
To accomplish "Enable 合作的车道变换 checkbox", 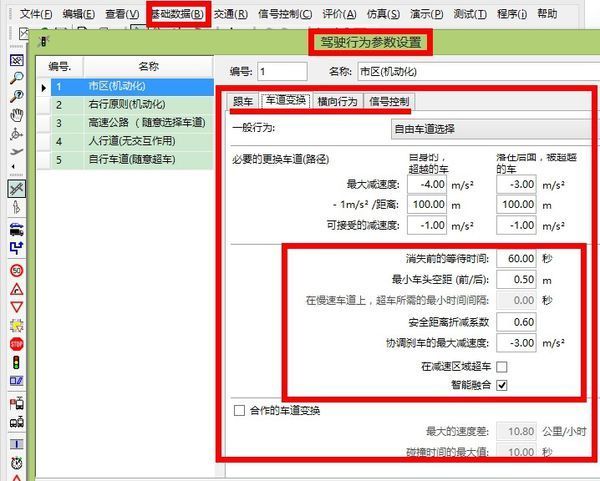I will [x=239, y=411].
